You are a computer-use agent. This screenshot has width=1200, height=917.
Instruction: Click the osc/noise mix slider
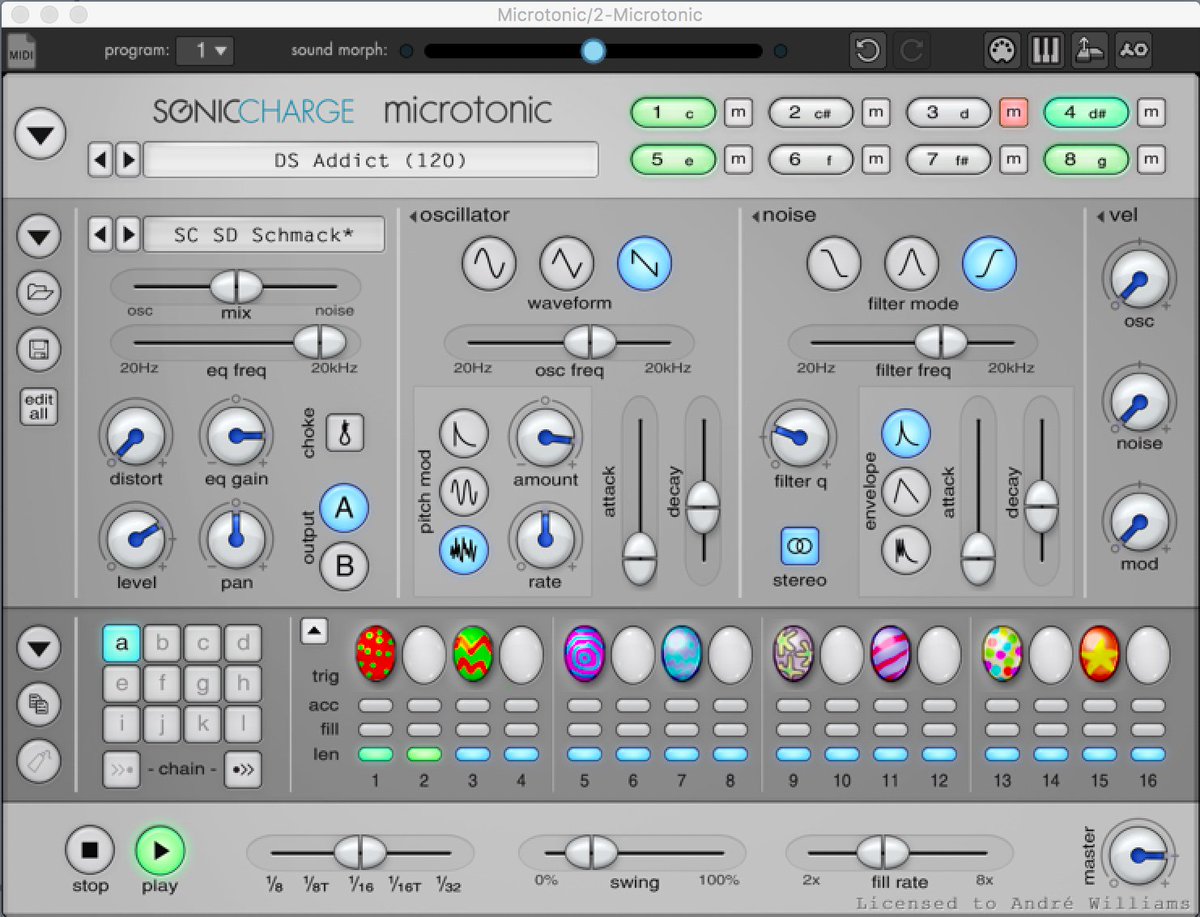point(236,288)
